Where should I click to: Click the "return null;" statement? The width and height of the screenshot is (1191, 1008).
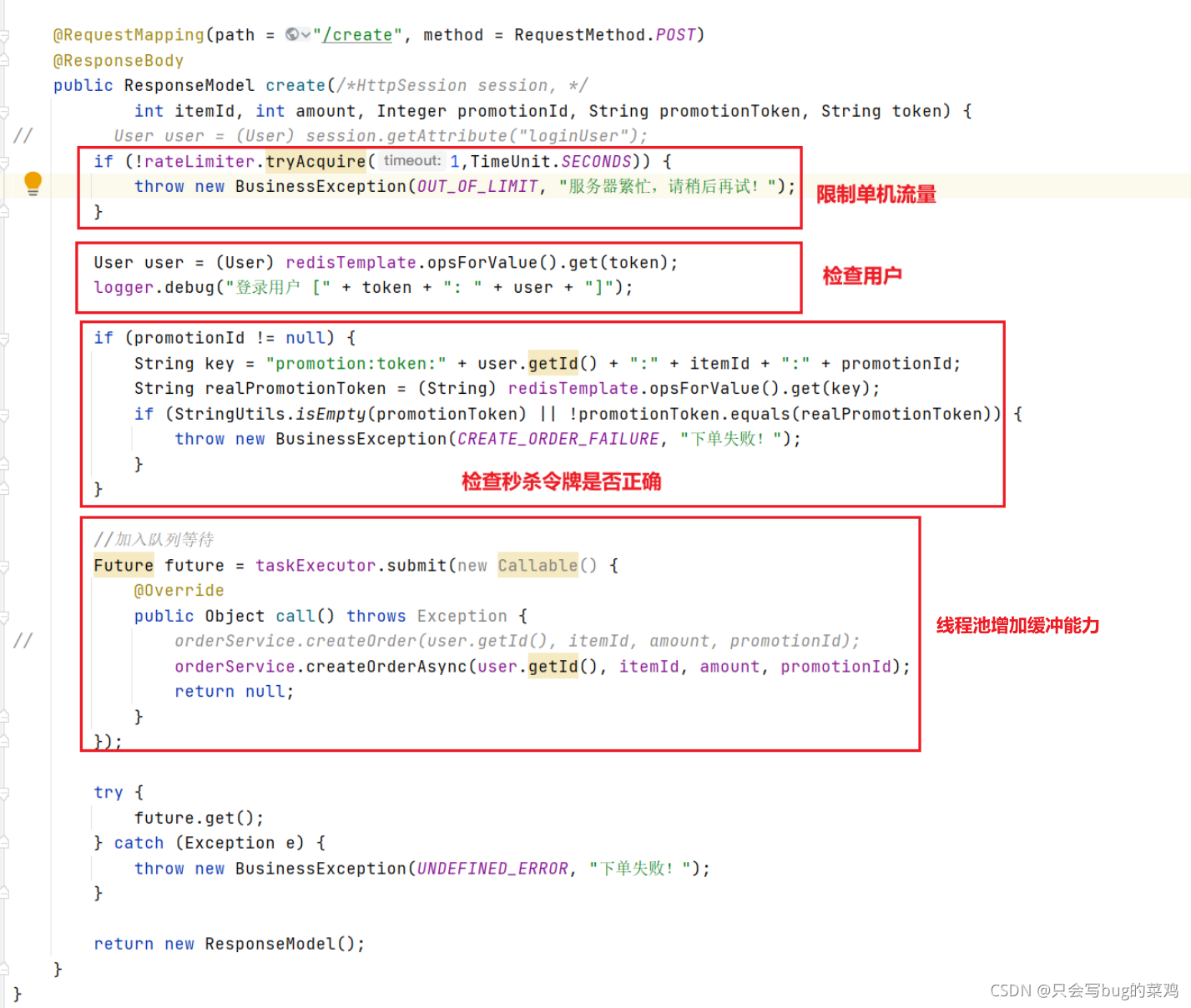[x=235, y=692]
